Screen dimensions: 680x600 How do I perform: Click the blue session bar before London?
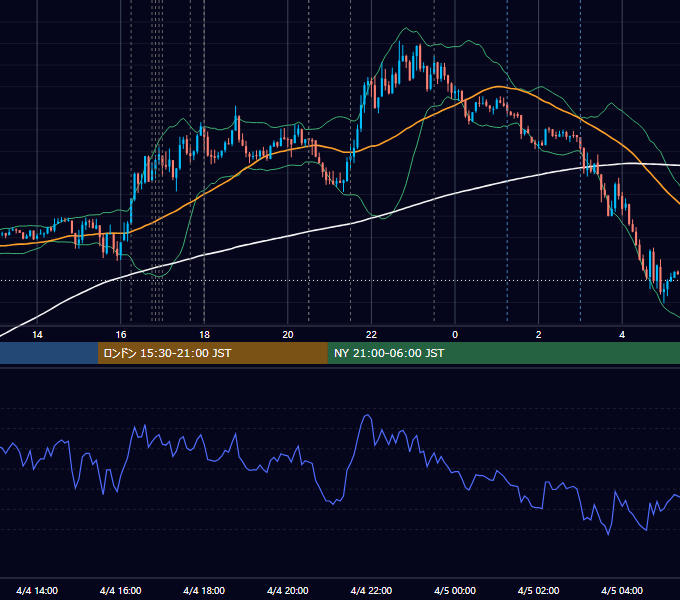(49, 353)
